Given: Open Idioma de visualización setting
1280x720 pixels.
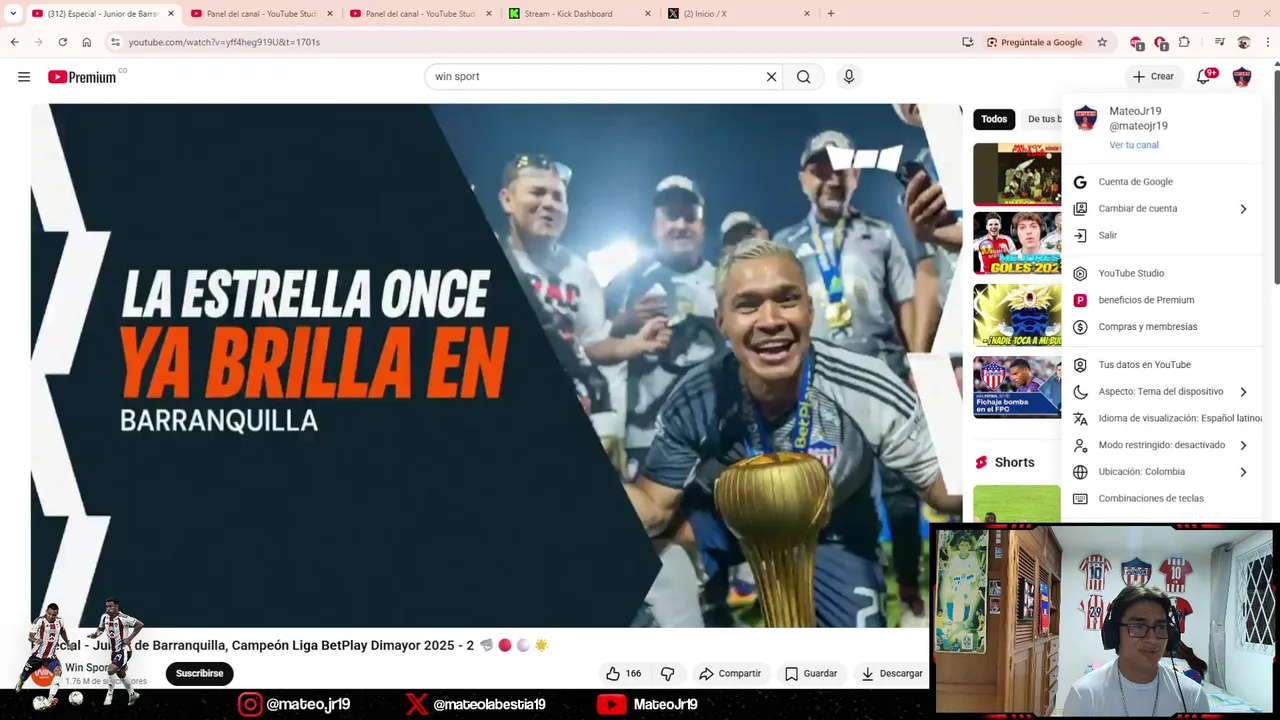Looking at the screenshot, I should coord(1162,419).
